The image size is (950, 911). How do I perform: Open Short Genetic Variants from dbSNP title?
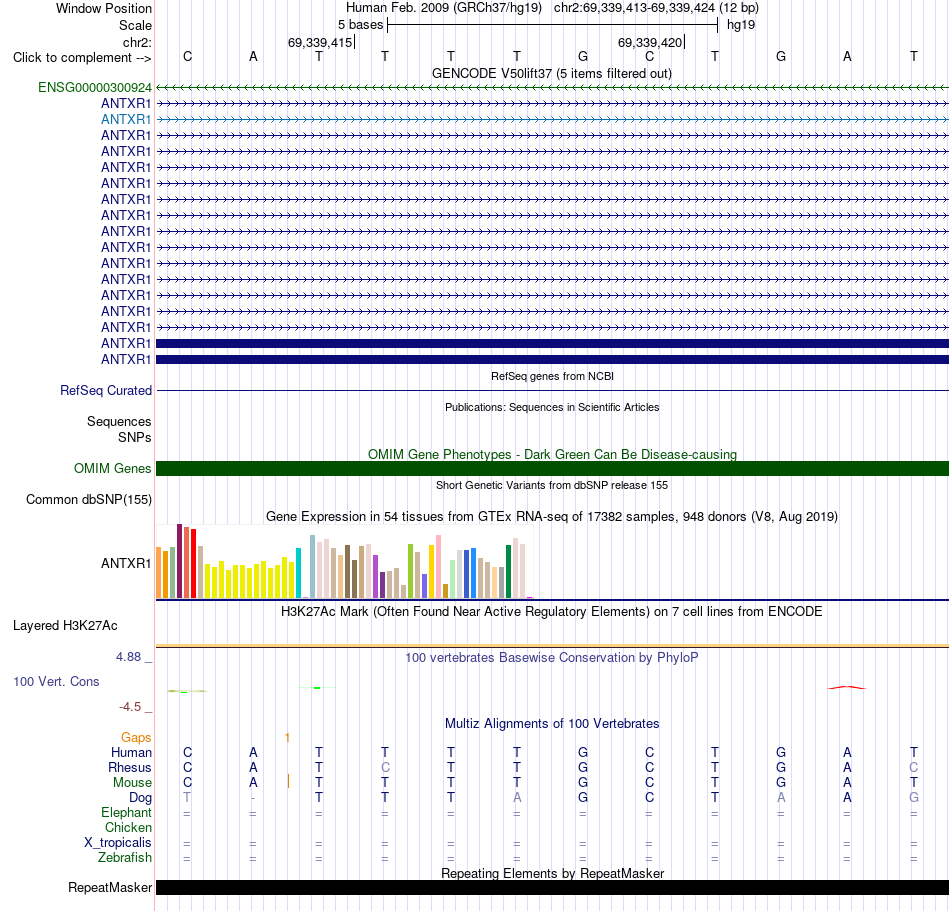pyautogui.click(x=552, y=485)
